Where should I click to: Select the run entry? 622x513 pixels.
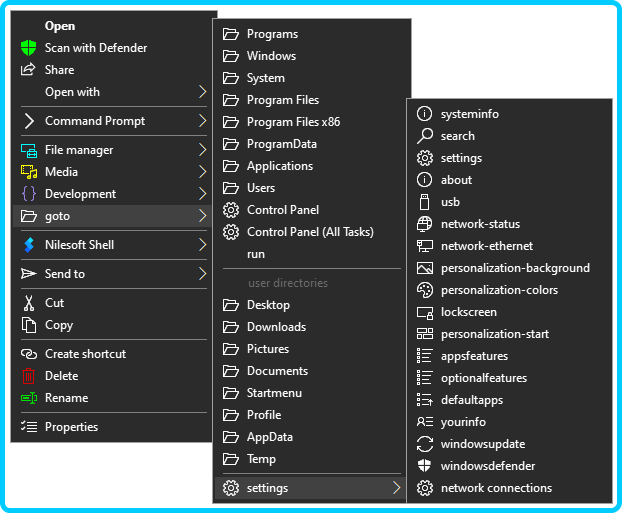point(310,254)
